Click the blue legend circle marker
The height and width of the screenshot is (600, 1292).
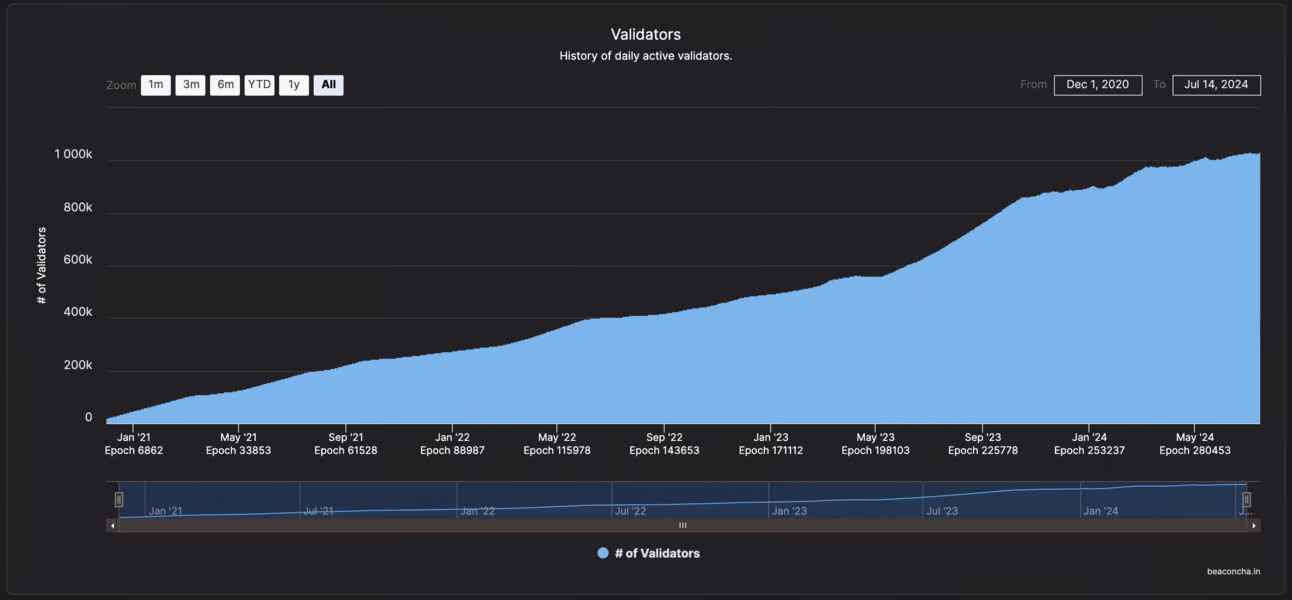click(603, 553)
